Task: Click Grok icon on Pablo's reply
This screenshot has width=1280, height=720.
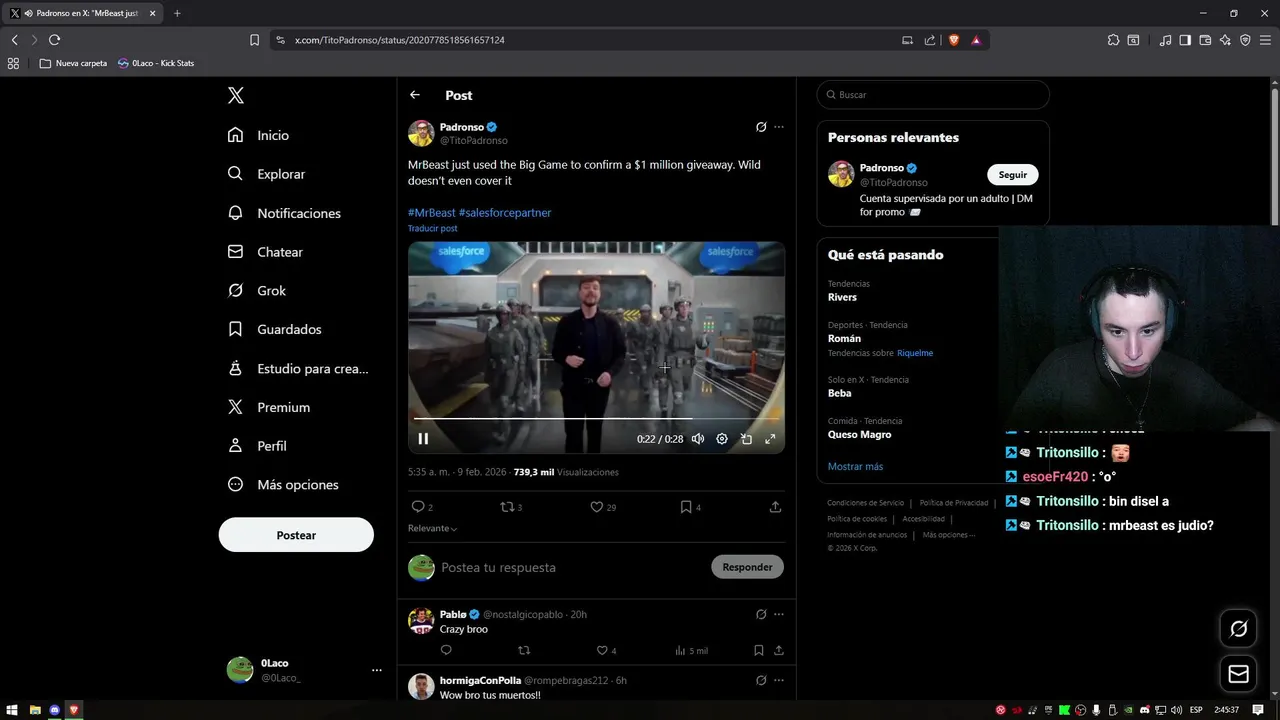Action: pyautogui.click(x=761, y=614)
